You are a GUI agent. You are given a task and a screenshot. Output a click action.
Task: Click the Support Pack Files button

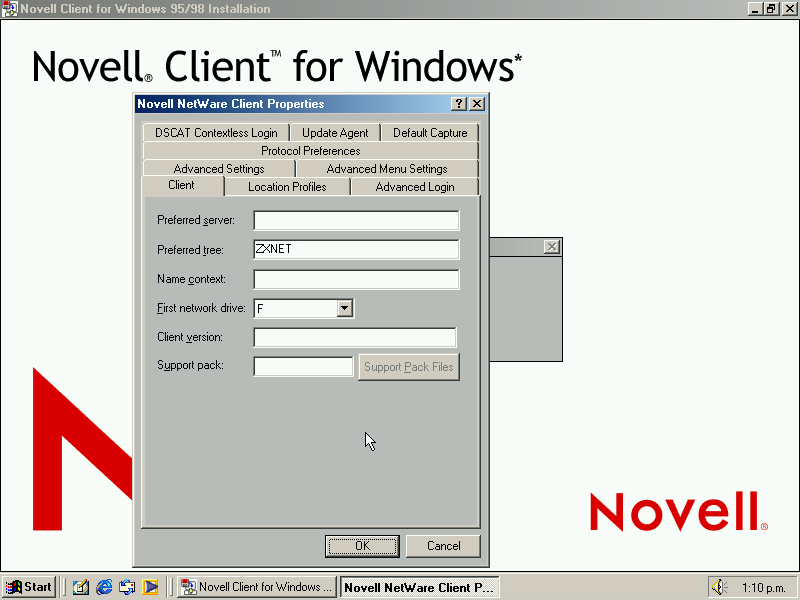coord(409,367)
